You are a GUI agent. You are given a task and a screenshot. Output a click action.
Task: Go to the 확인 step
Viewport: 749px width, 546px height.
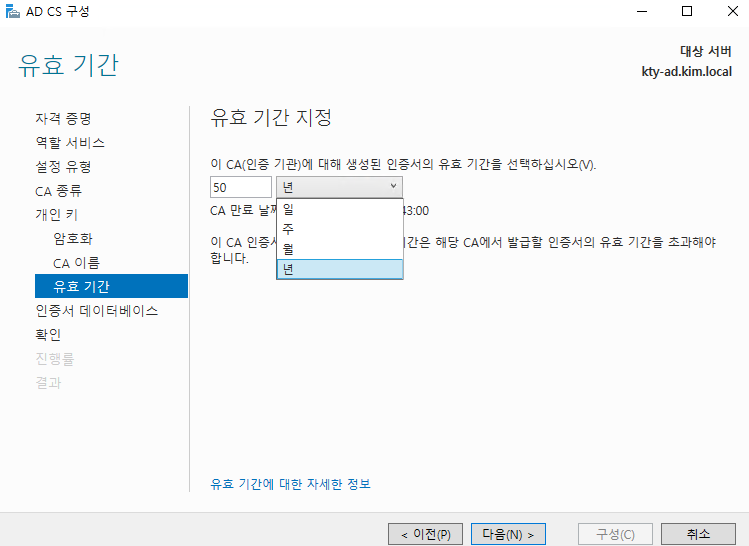[48, 334]
